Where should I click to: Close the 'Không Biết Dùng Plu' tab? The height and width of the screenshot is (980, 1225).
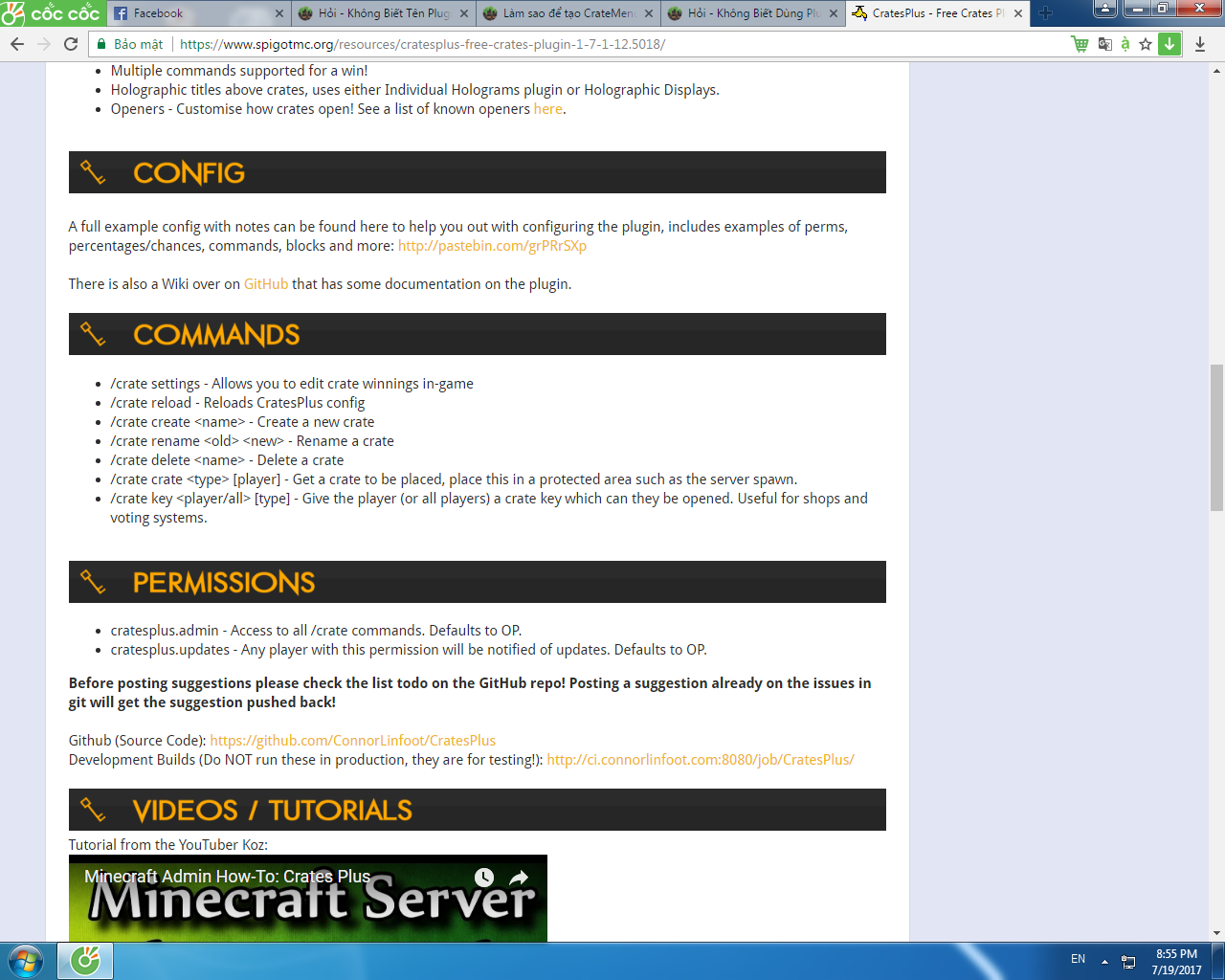[834, 13]
